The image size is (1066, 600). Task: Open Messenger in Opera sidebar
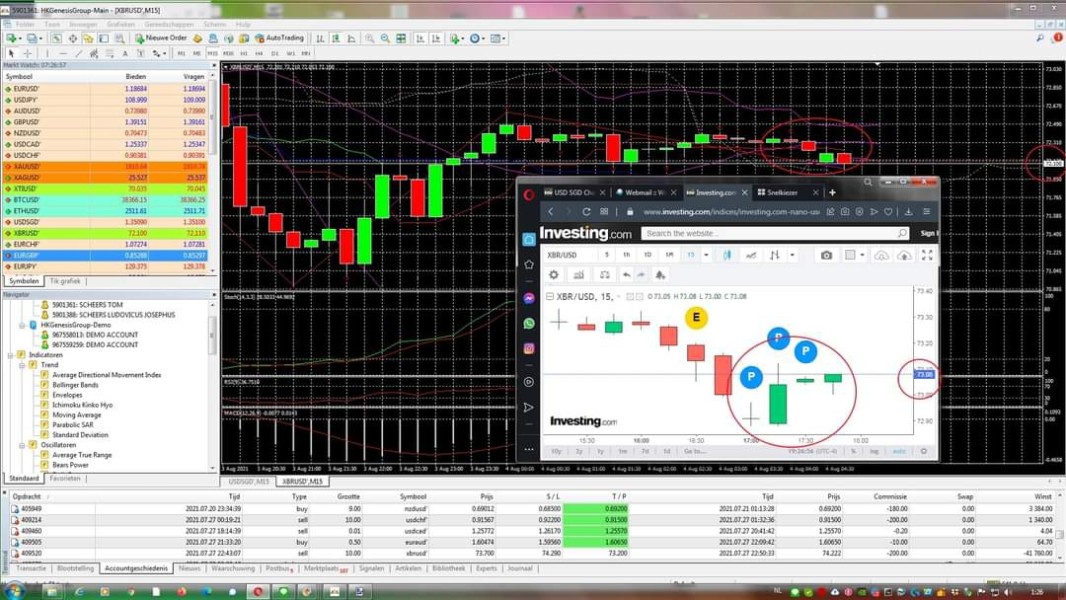(529, 298)
